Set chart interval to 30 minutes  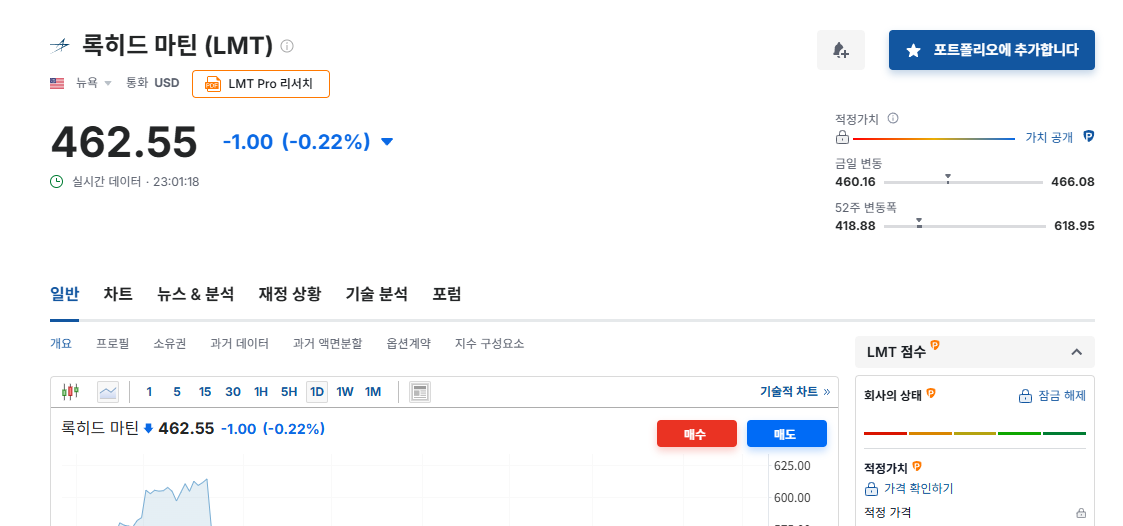click(x=233, y=392)
